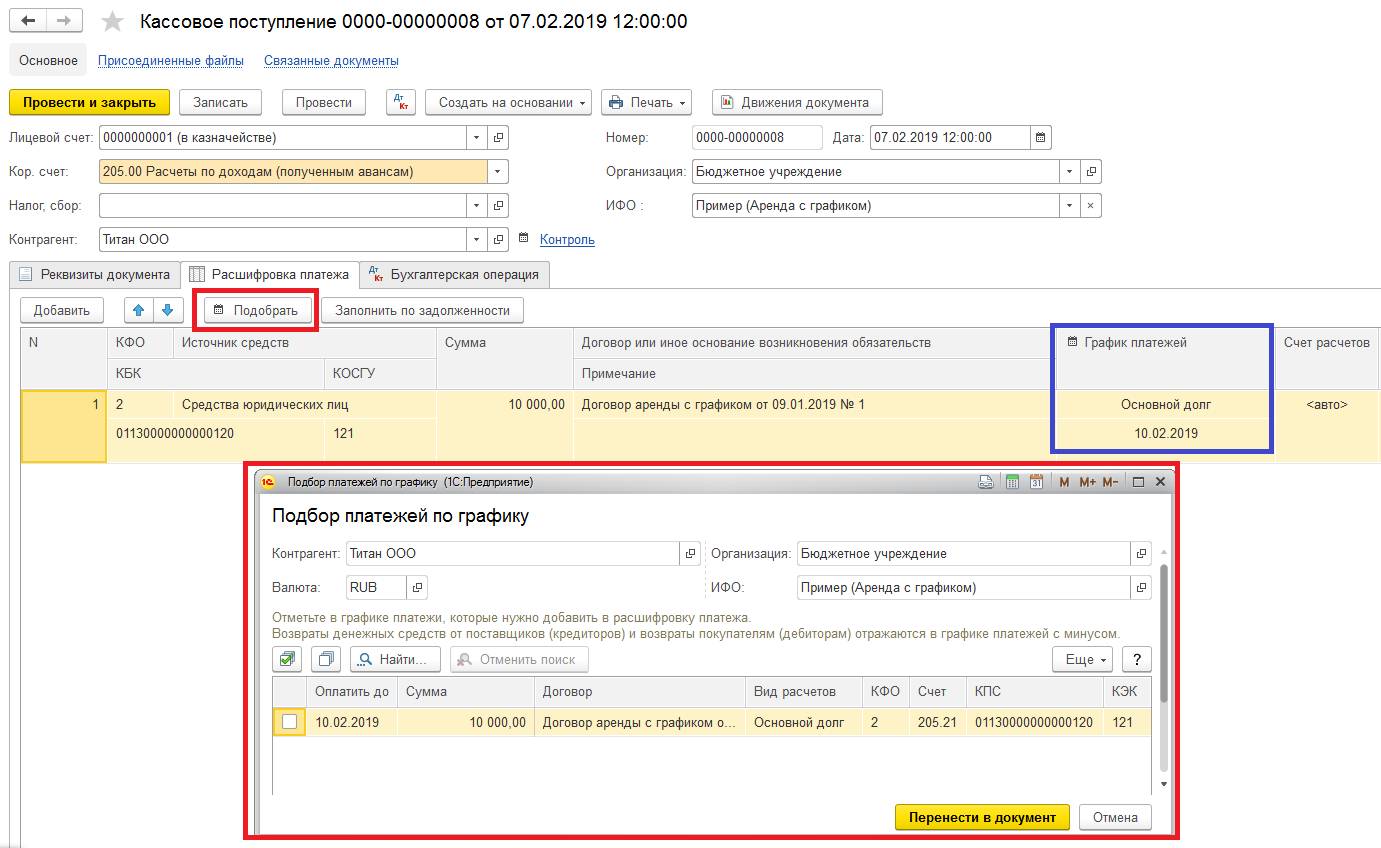Select the Основное navigation tab
The height and width of the screenshot is (848, 1381).
coord(48,60)
